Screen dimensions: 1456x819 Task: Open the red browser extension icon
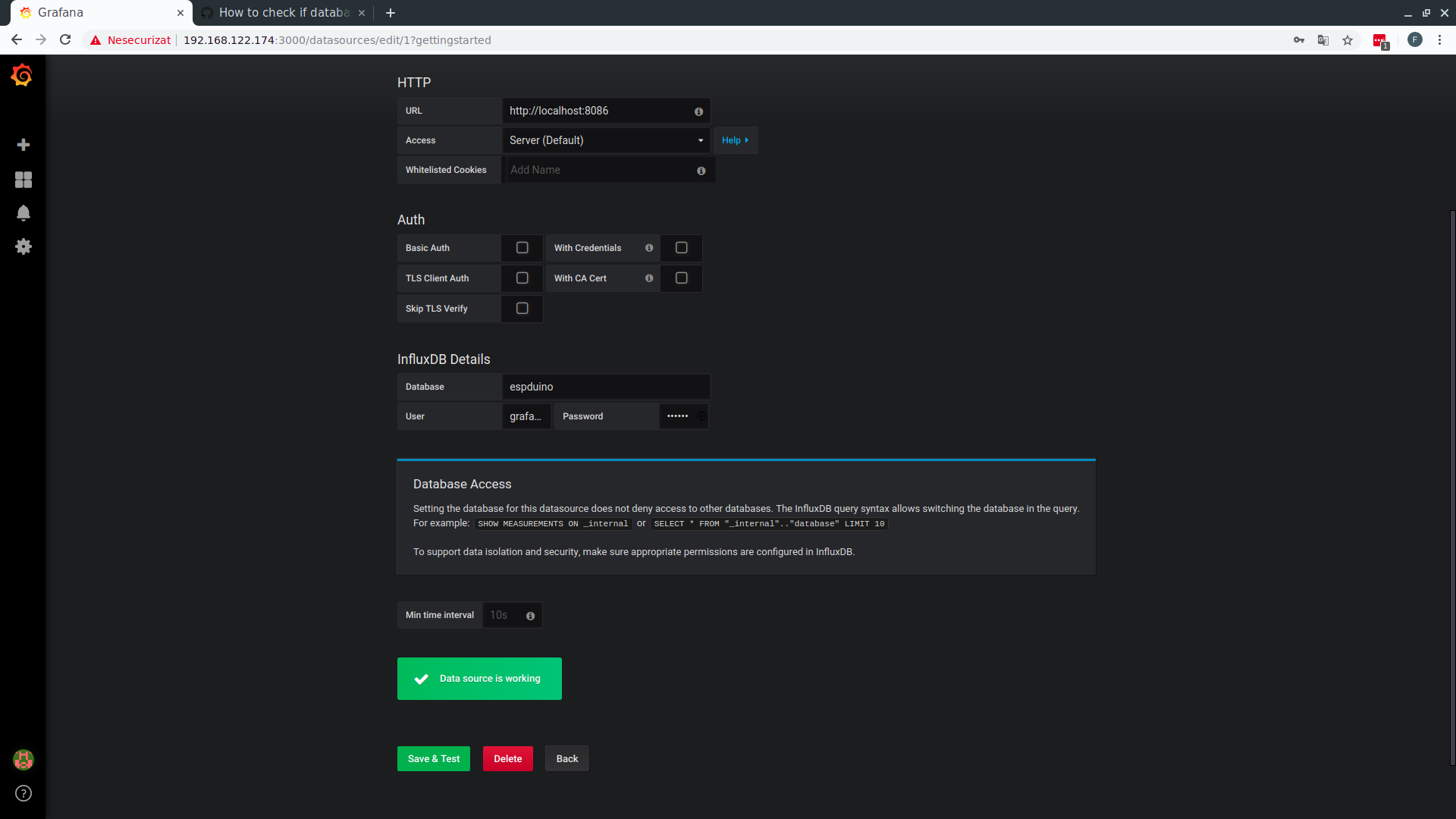[1380, 41]
